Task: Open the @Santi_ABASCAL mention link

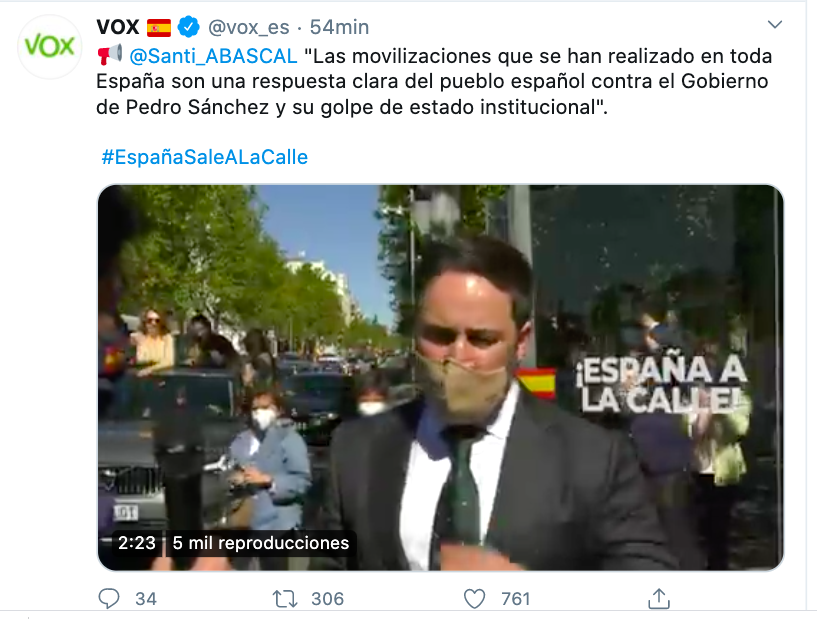Action: [x=213, y=56]
